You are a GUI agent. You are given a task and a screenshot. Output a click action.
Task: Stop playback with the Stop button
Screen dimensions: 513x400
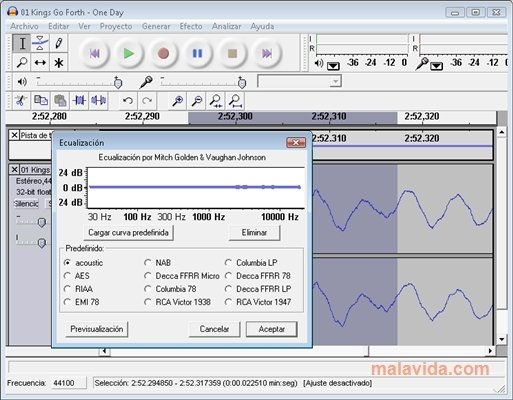pyautogui.click(x=232, y=53)
